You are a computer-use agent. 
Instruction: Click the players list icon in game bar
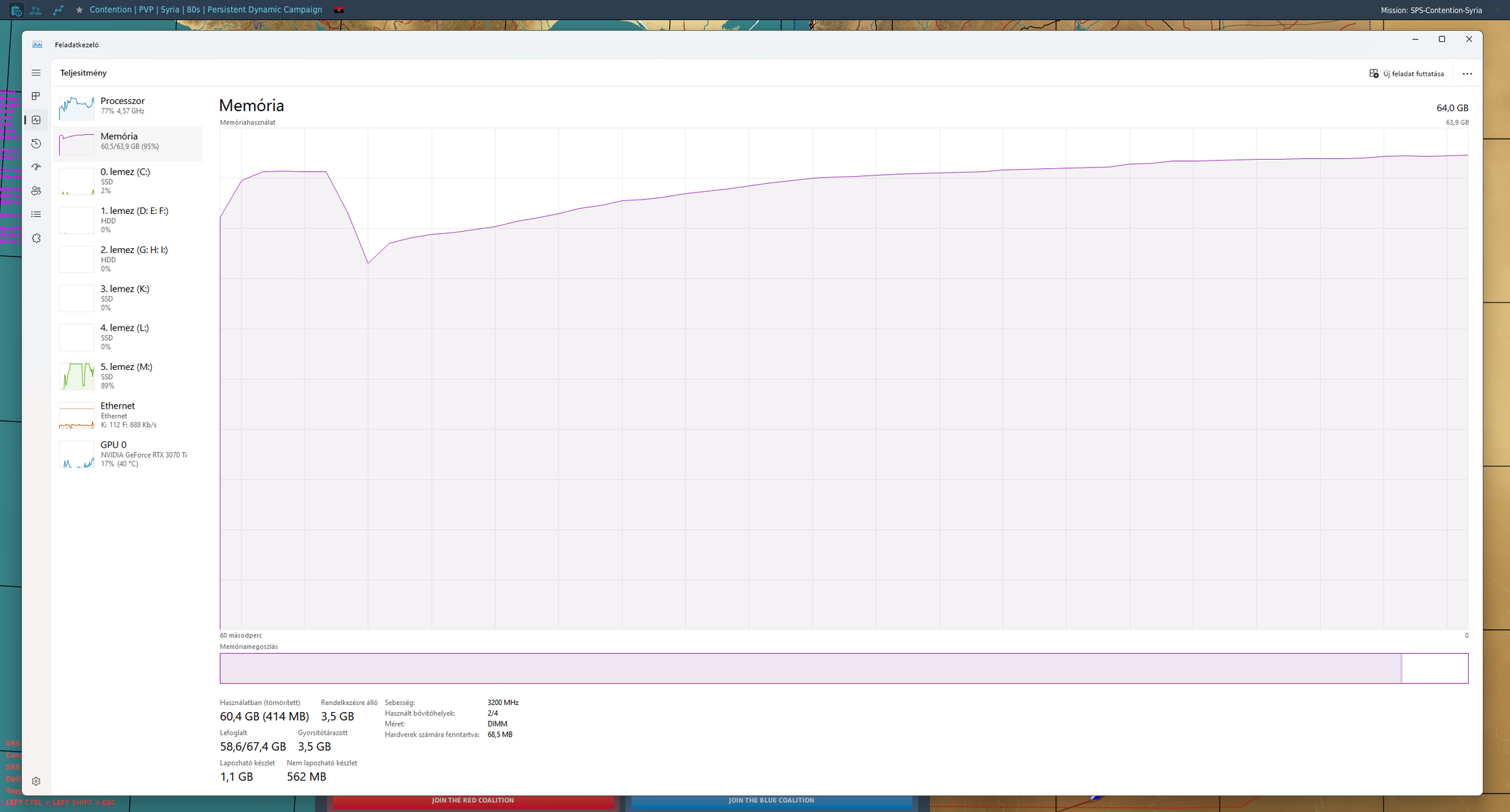click(x=36, y=10)
